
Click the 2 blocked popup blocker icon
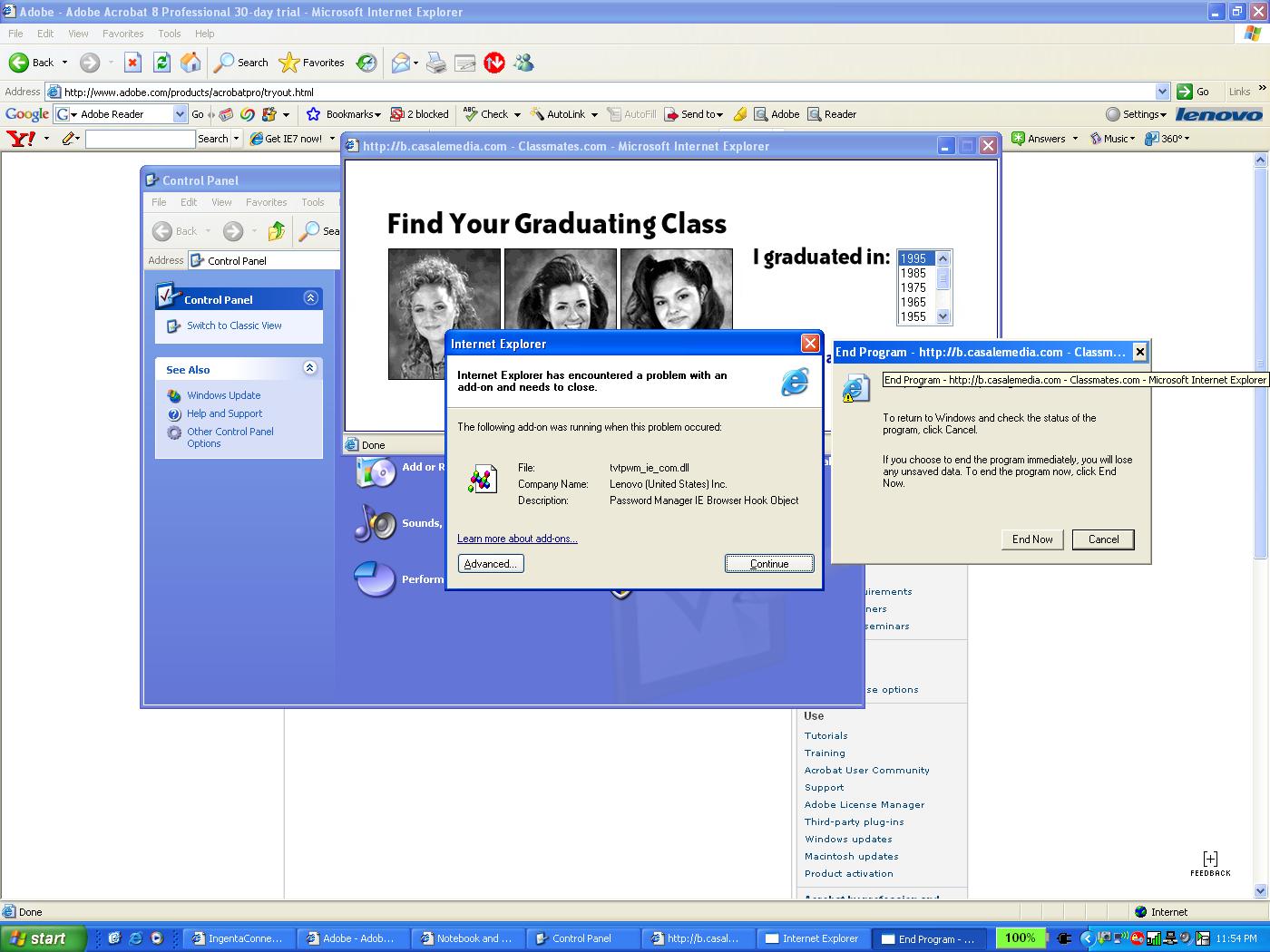coord(397,114)
